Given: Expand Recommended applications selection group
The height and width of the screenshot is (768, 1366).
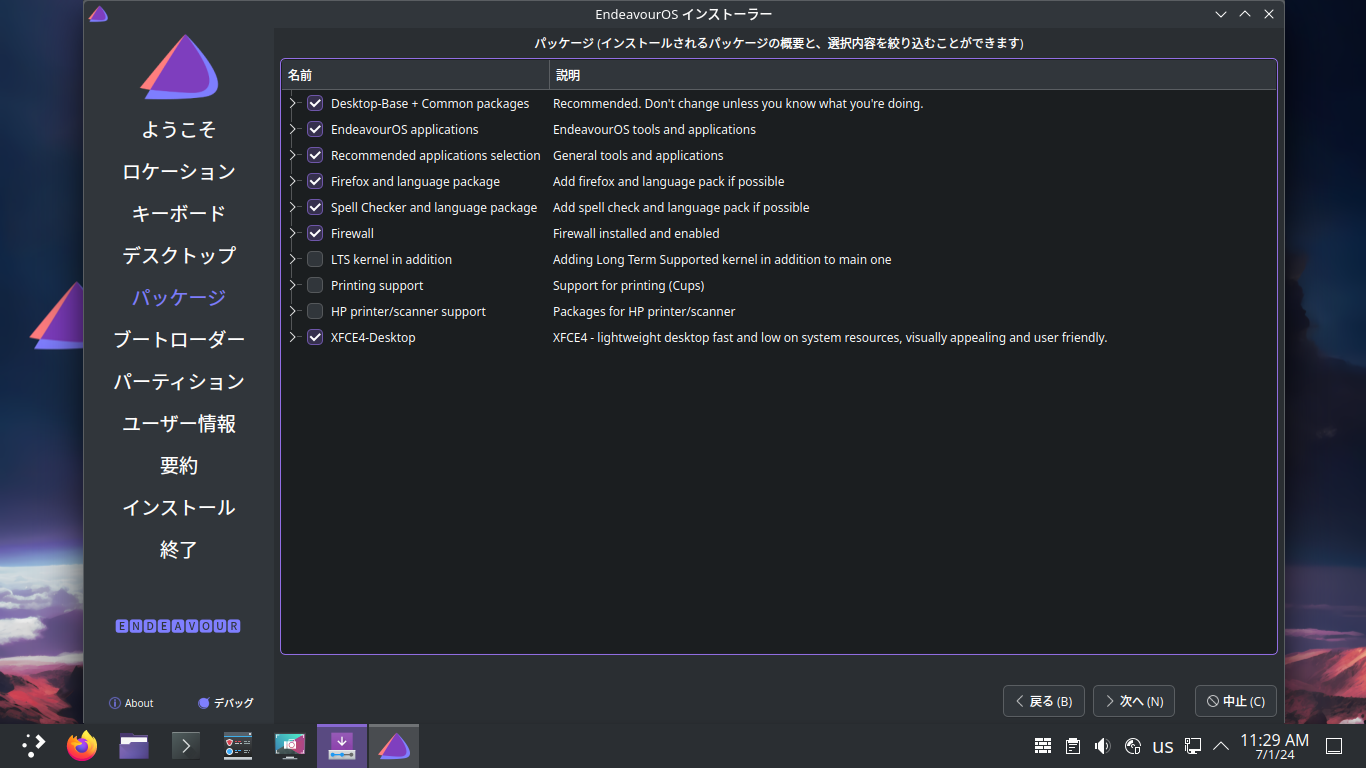Looking at the screenshot, I should click(x=293, y=155).
